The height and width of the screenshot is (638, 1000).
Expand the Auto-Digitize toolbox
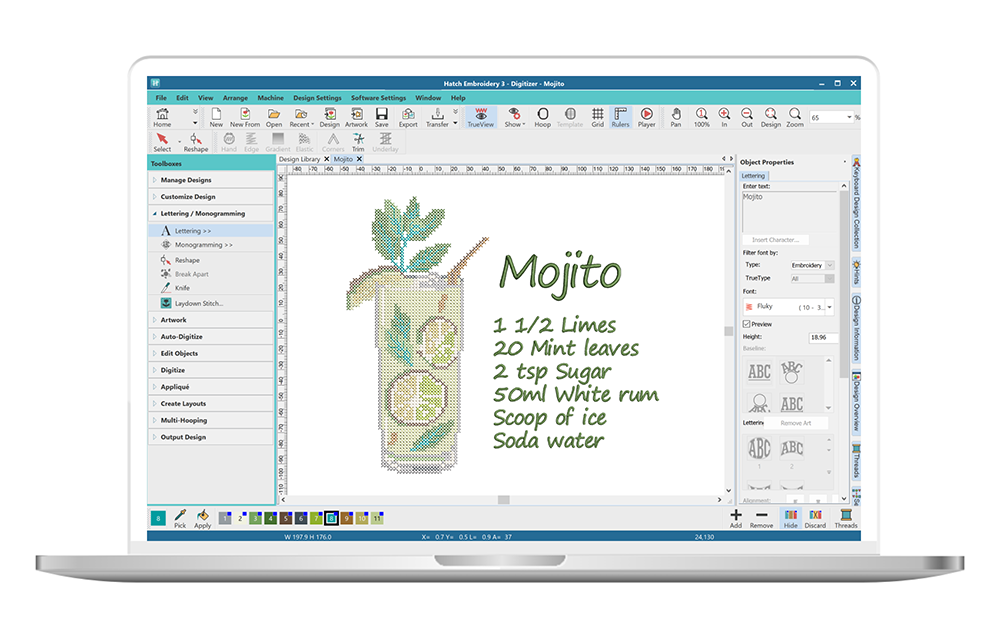coord(181,337)
